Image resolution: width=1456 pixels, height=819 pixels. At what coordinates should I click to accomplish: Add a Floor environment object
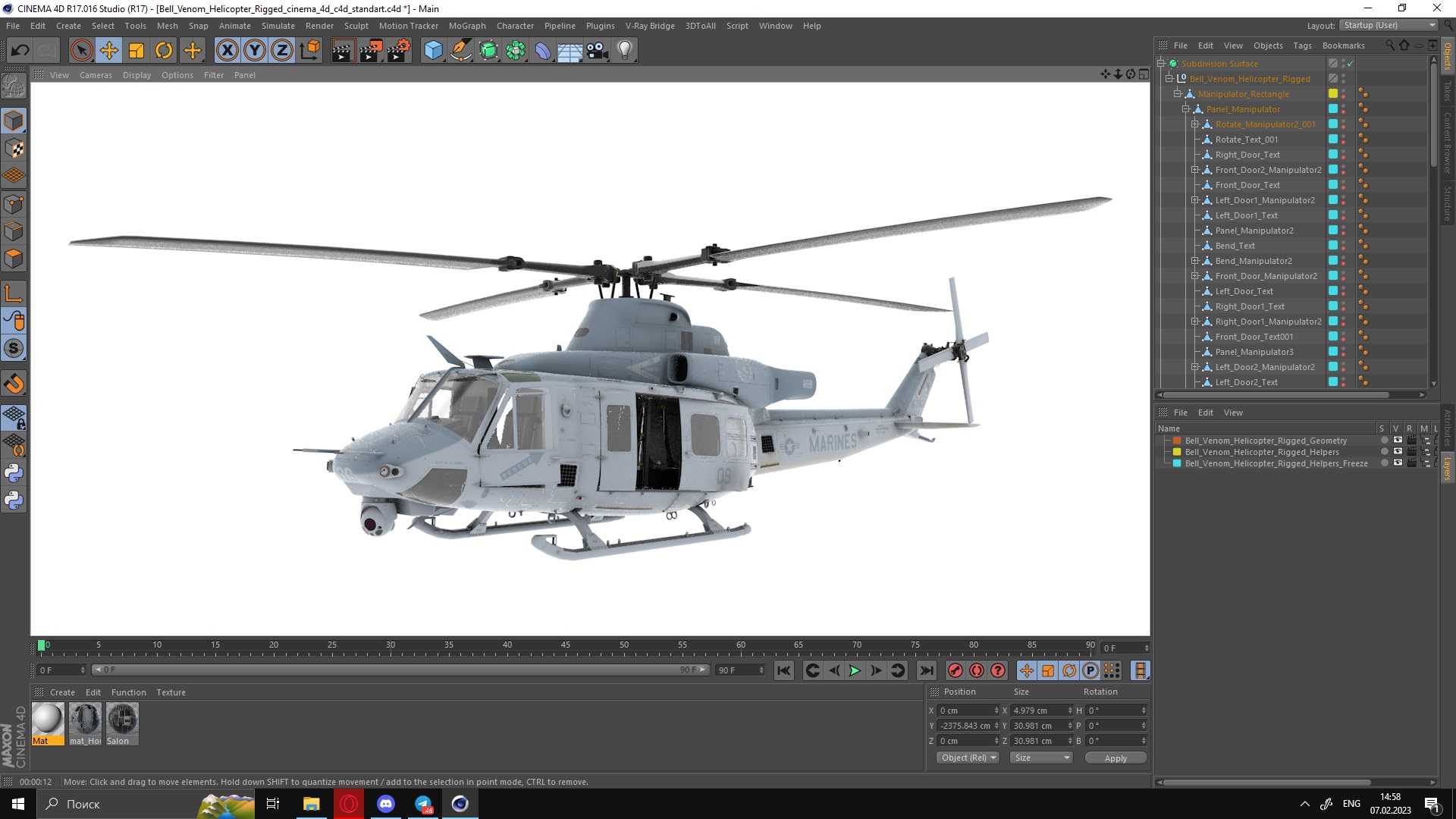pyautogui.click(x=570, y=51)
